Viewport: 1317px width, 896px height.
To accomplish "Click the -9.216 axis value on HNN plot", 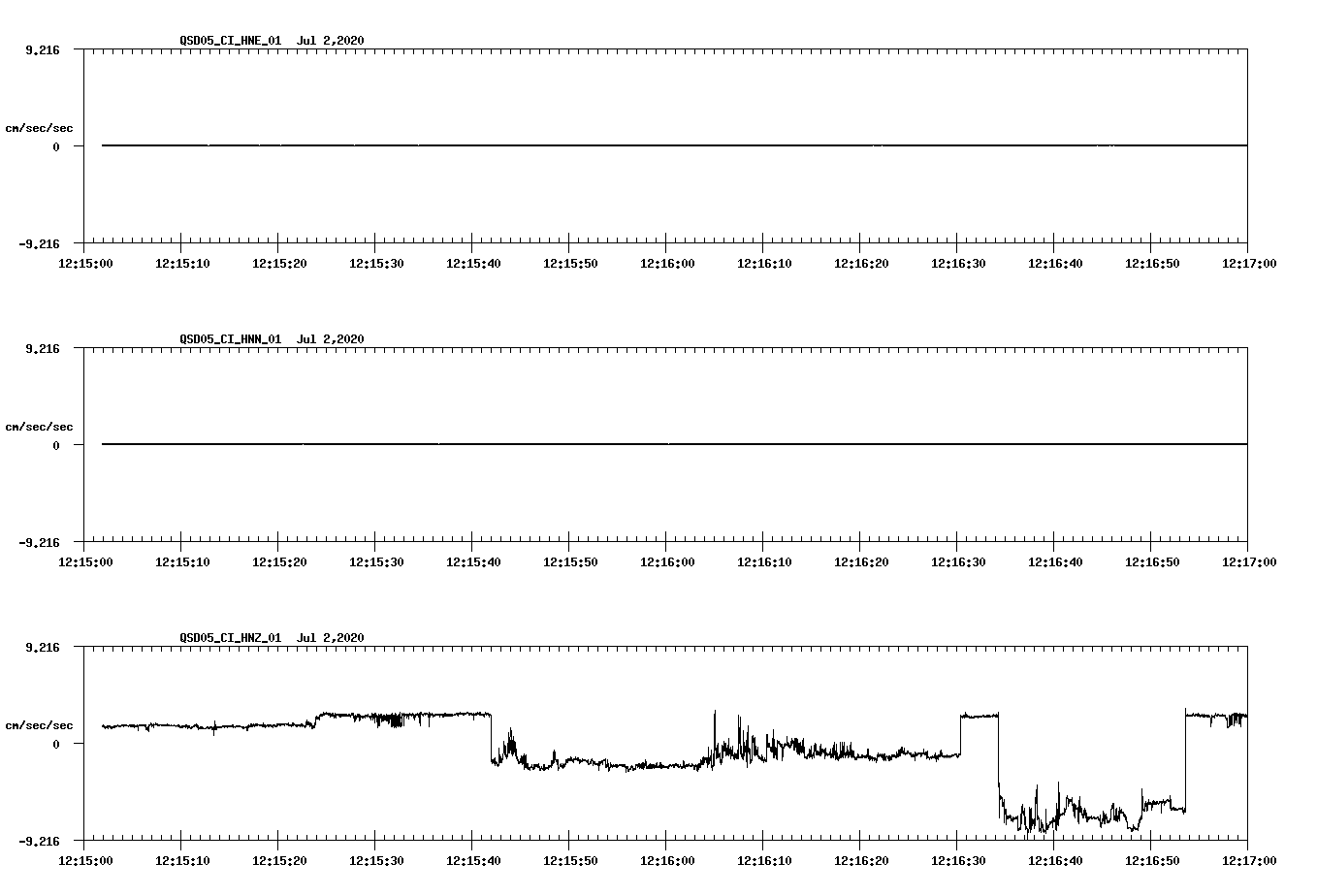I will pos(40,542).
